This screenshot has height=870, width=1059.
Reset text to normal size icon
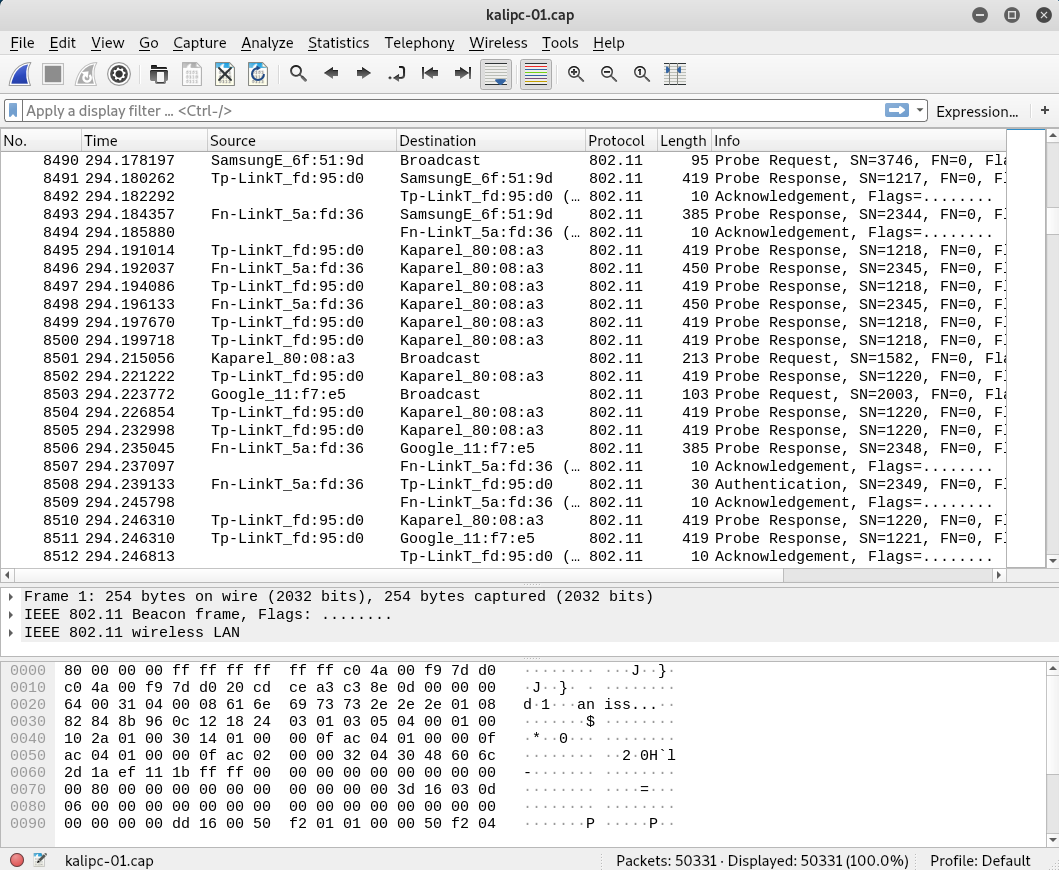coord(642,74)
